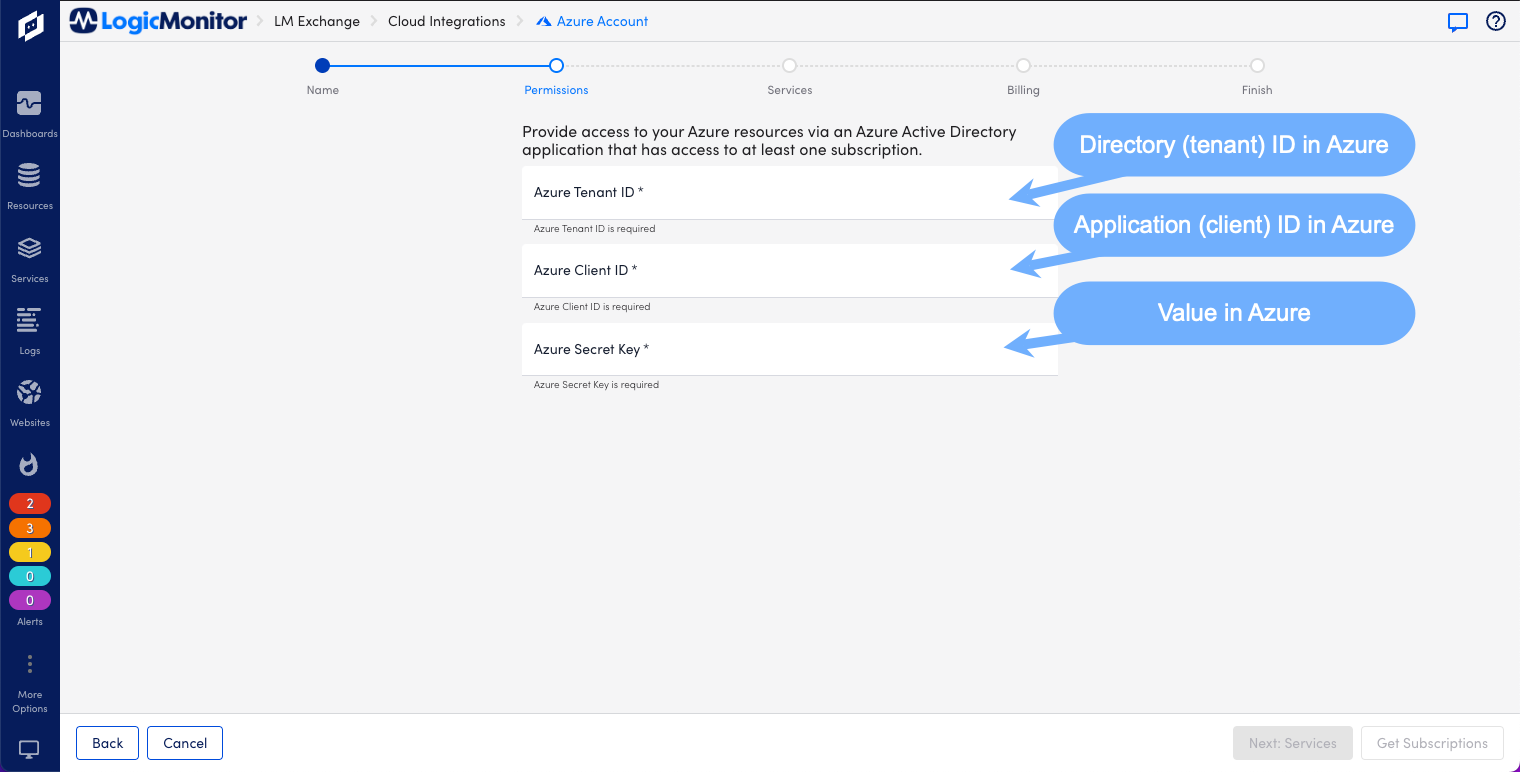Image resolution: width=1520 pixels, height=772 pixels.
Task: Click Azure Account breadcrumb
Action: click(x=593, y=21)
